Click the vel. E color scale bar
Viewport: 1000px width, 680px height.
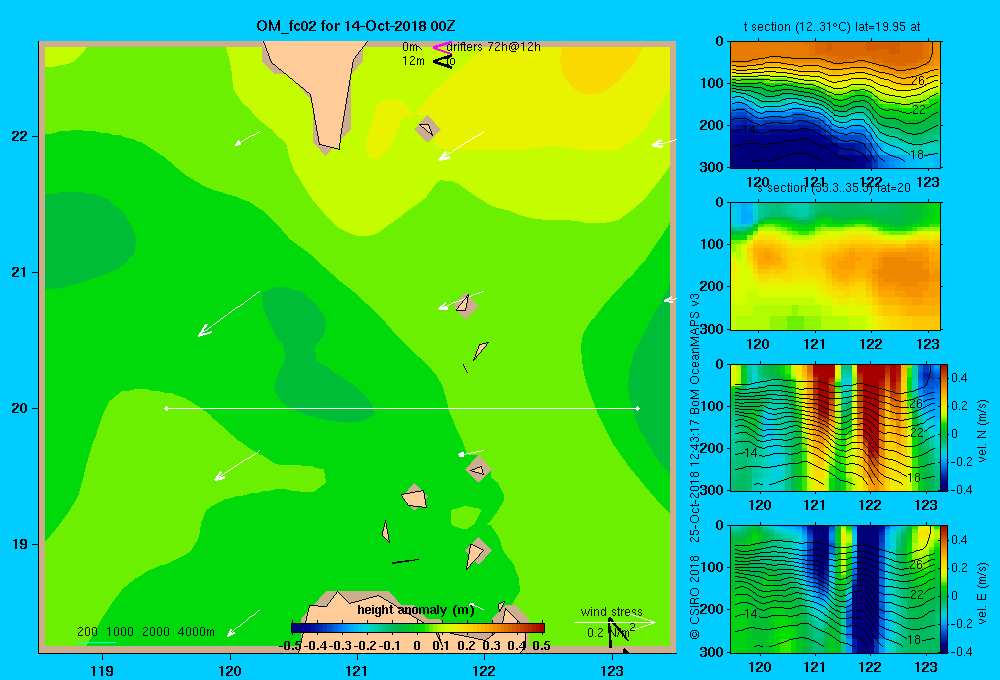click(x=944, y=589)
